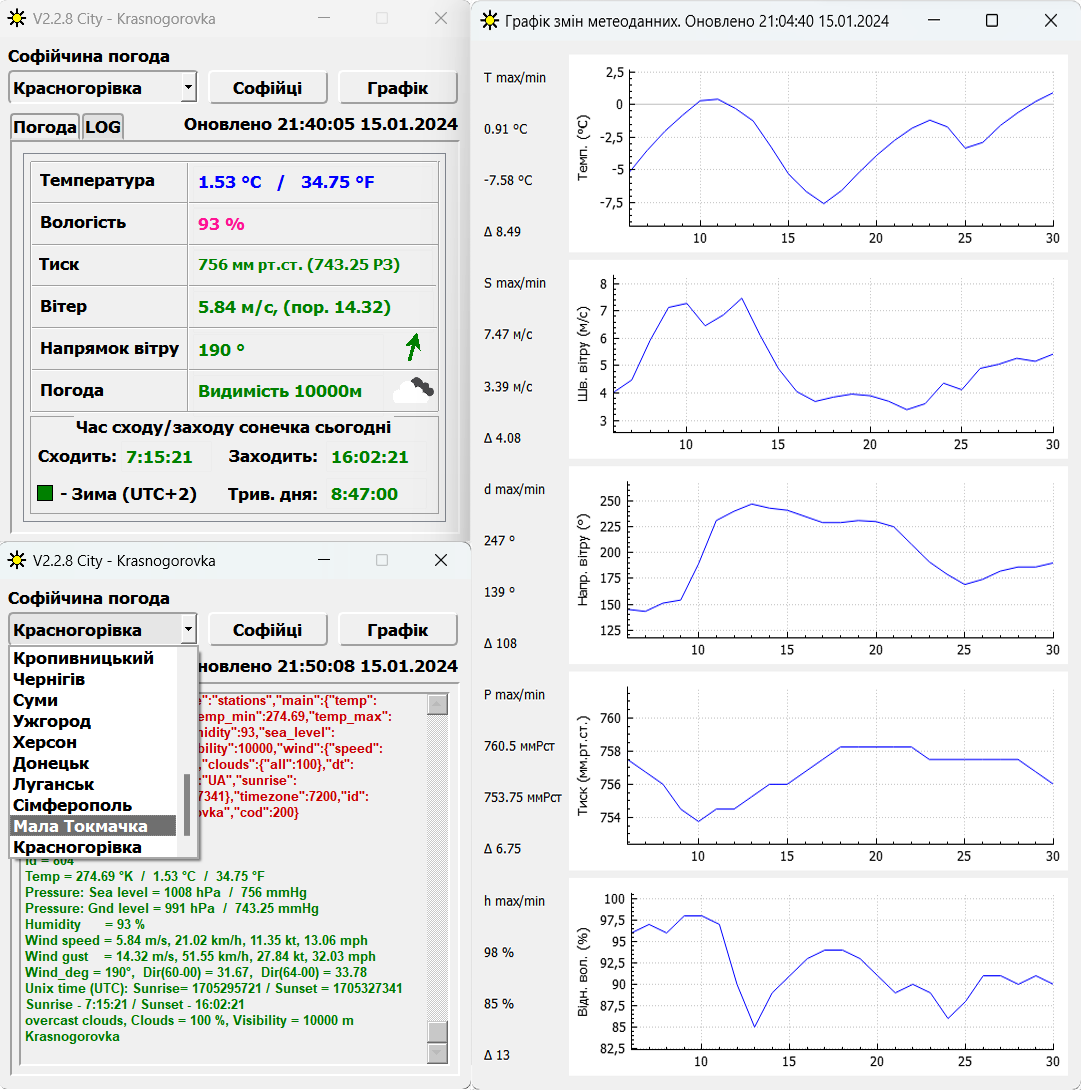Switch to the Погода tab
The width and height of the screenshot is (1081, 1090).
(44, 127)
